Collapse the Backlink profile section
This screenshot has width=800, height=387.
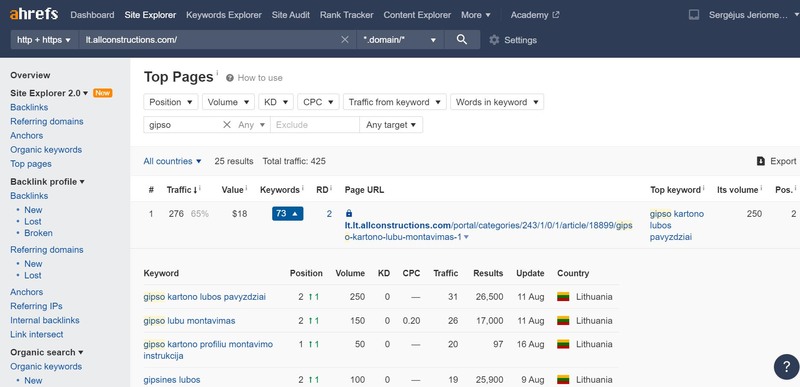point(47,182)
